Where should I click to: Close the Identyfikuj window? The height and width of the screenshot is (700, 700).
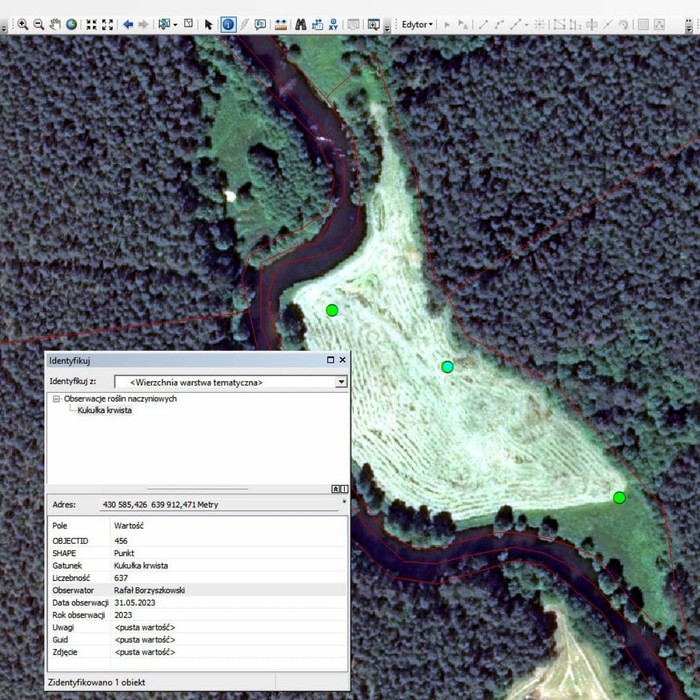343,360
